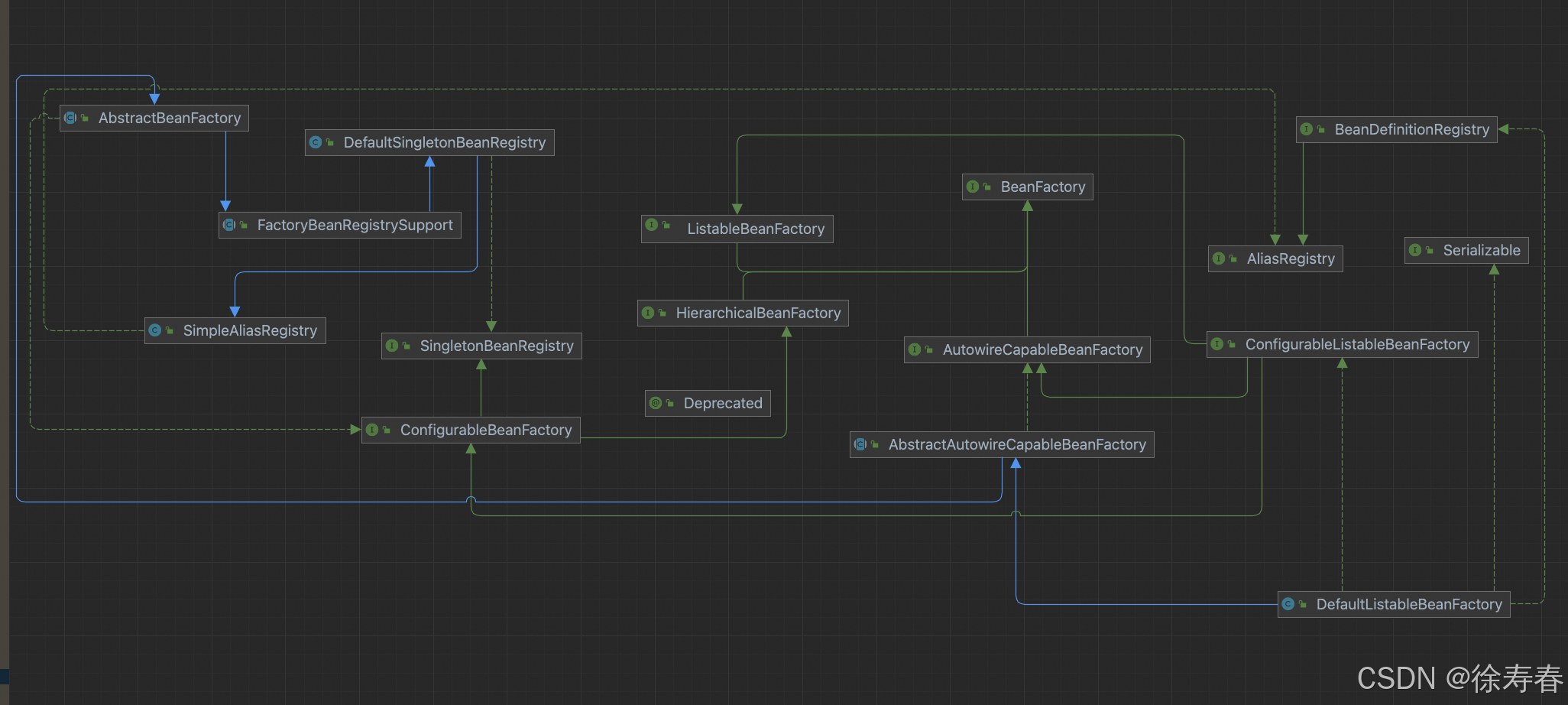Click the visibility icon beside AbstractBeanFactory

tap(85, 118)
